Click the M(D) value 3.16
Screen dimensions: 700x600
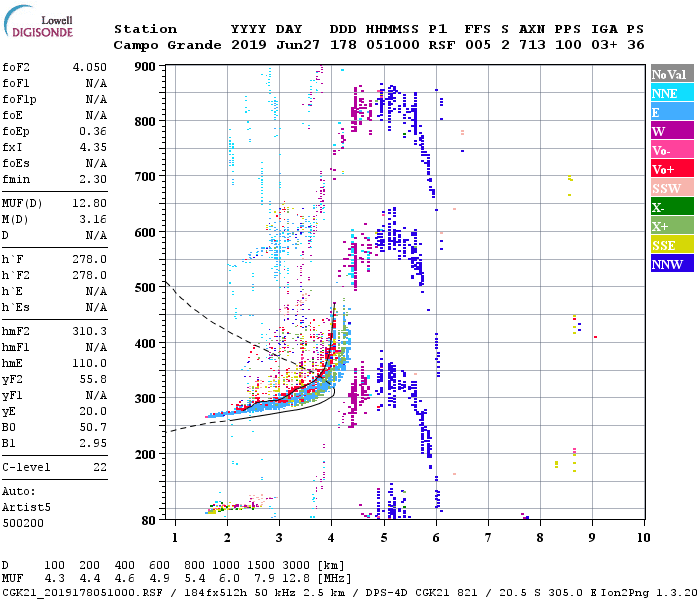pyautogui.click(x=93, y=219)
